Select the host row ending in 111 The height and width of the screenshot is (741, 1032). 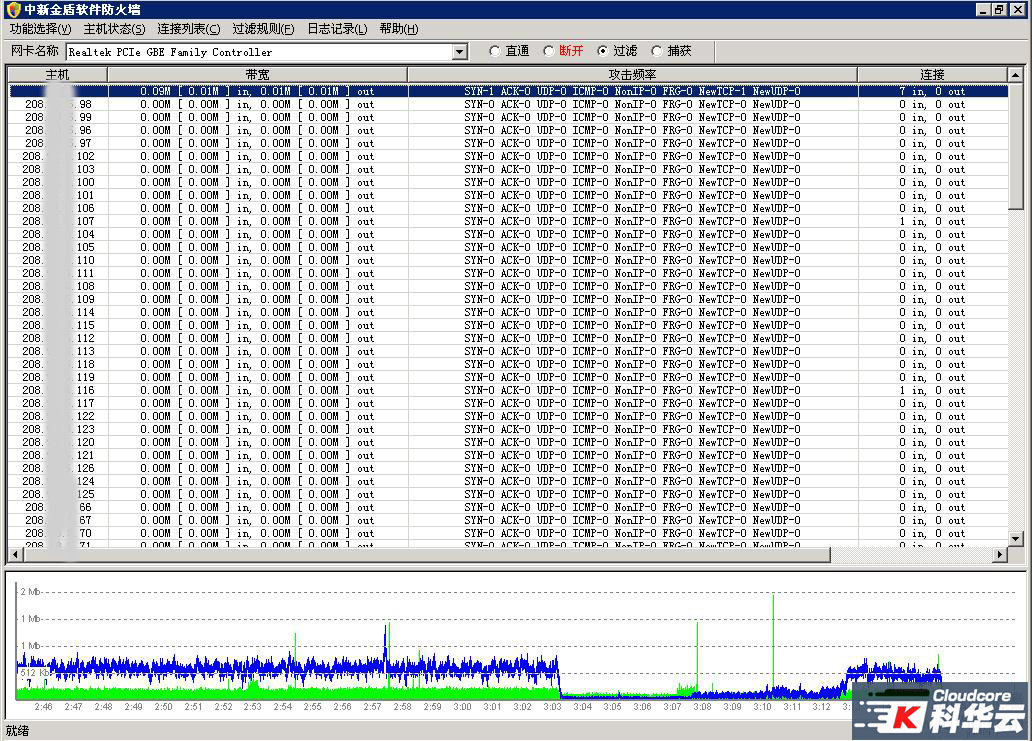[x=508, y=274]
